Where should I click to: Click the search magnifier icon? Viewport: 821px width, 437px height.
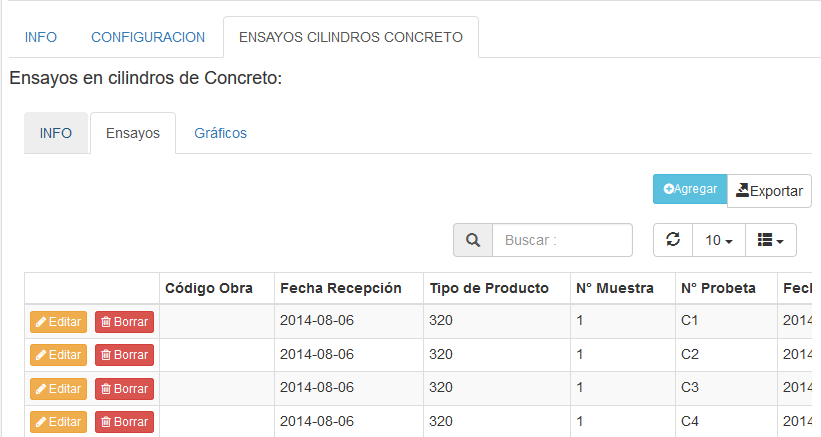click(473, 240)
